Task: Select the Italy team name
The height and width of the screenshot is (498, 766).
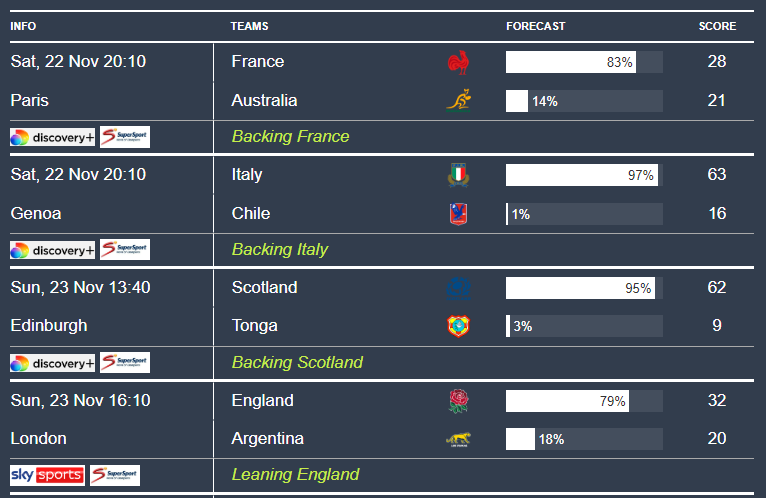Action: (247, 175)
